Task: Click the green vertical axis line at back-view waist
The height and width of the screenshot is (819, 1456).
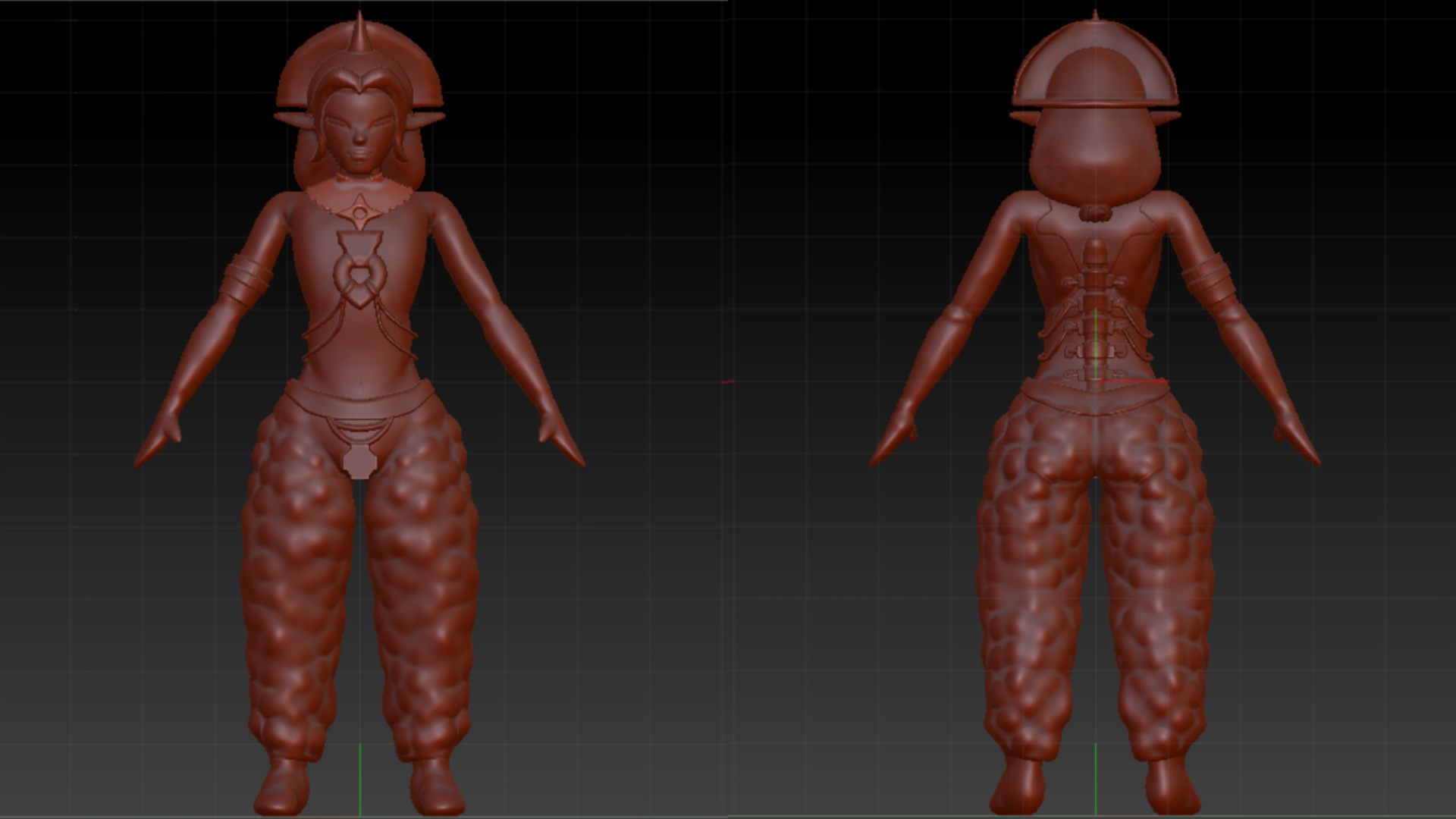Action: pos(1096,345)
